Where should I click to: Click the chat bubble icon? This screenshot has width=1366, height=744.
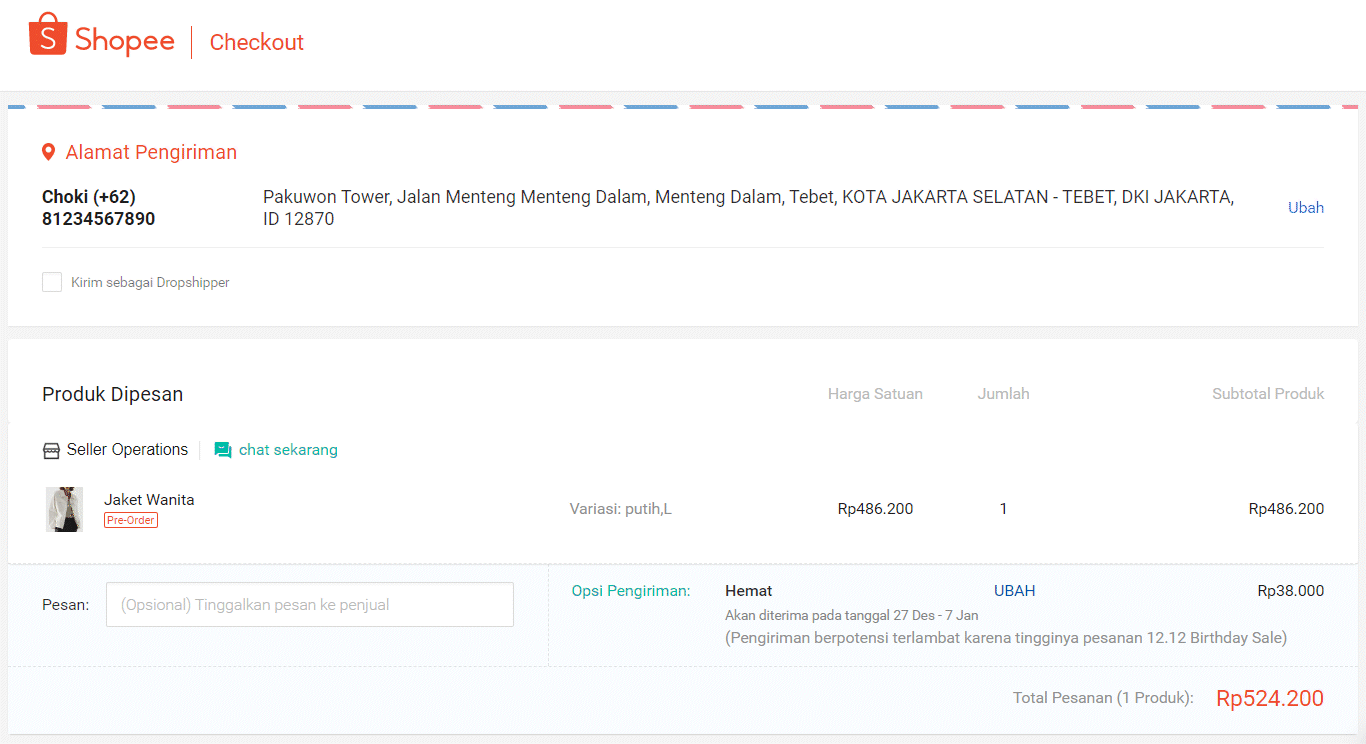click(223, 450)
